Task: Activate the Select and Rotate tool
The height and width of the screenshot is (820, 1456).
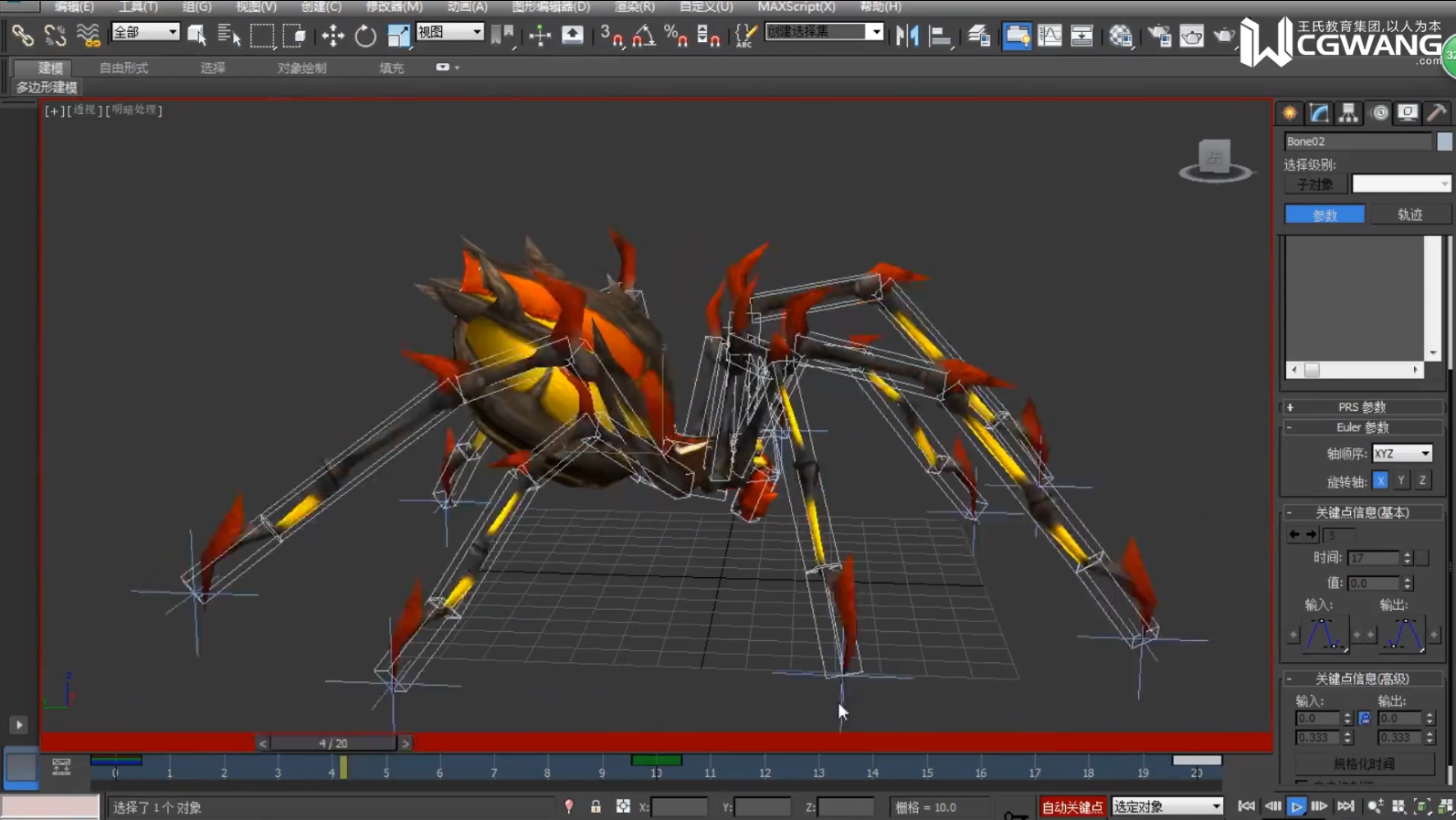Action: [365, 36]
